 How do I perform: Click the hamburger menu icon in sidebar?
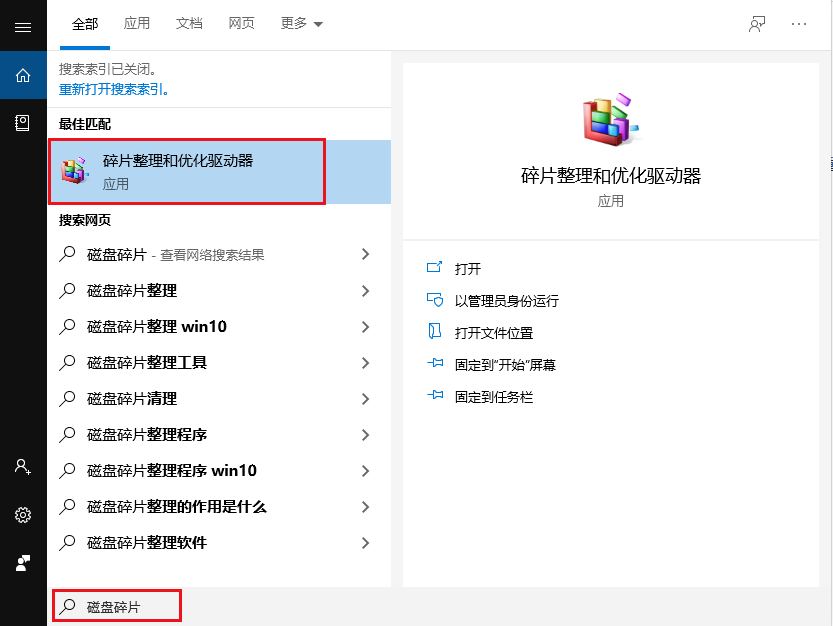click(x=23, y=26)
